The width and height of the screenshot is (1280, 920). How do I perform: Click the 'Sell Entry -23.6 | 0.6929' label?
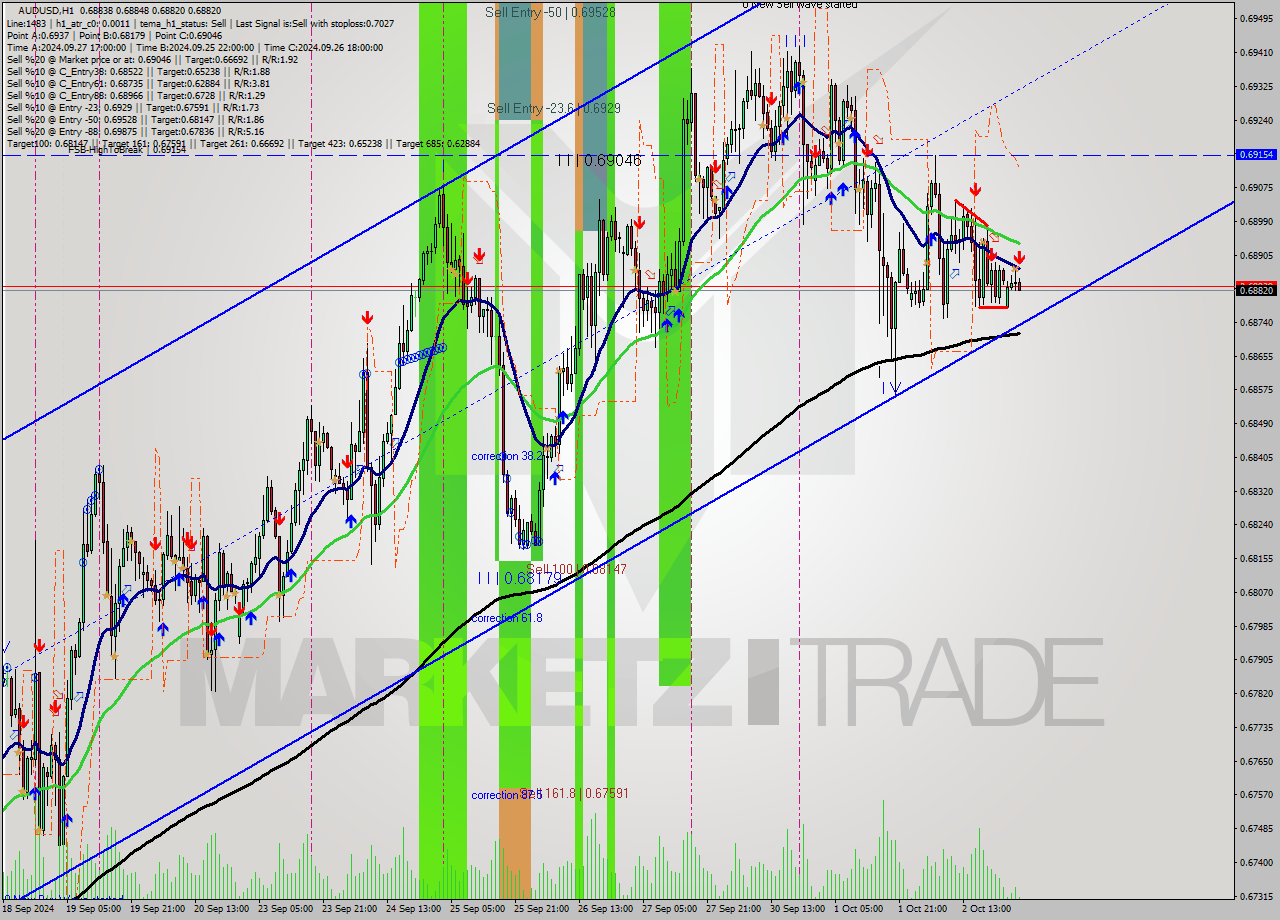tap(553, 108)
